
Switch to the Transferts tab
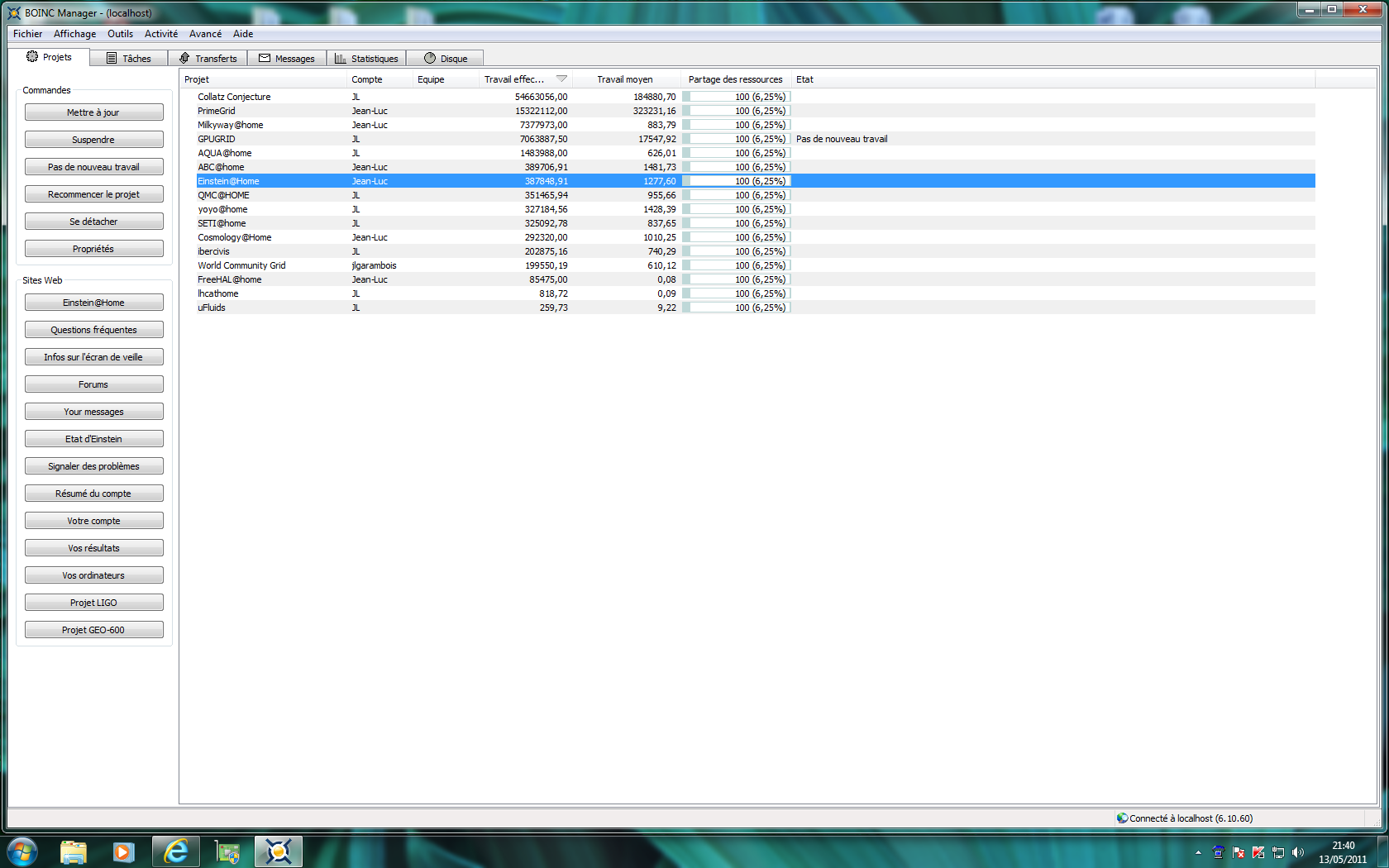(x=208, y=59)
